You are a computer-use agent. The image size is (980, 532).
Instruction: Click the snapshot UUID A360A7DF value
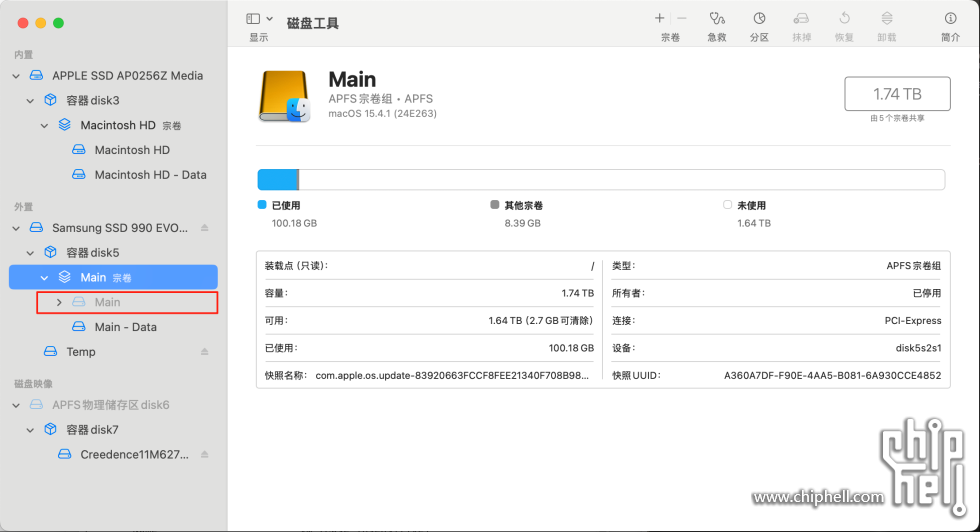pos(832,376)
